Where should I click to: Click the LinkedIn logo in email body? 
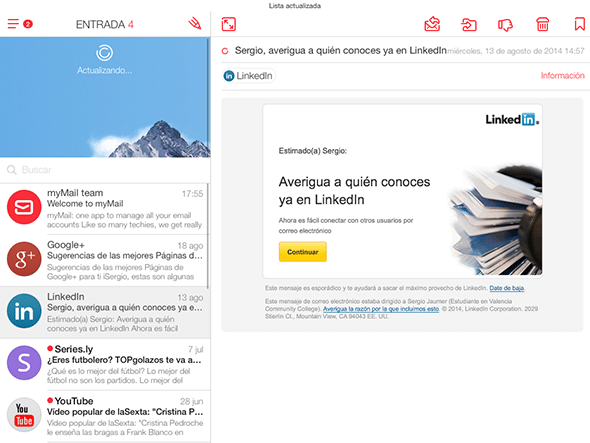point(512,119)
